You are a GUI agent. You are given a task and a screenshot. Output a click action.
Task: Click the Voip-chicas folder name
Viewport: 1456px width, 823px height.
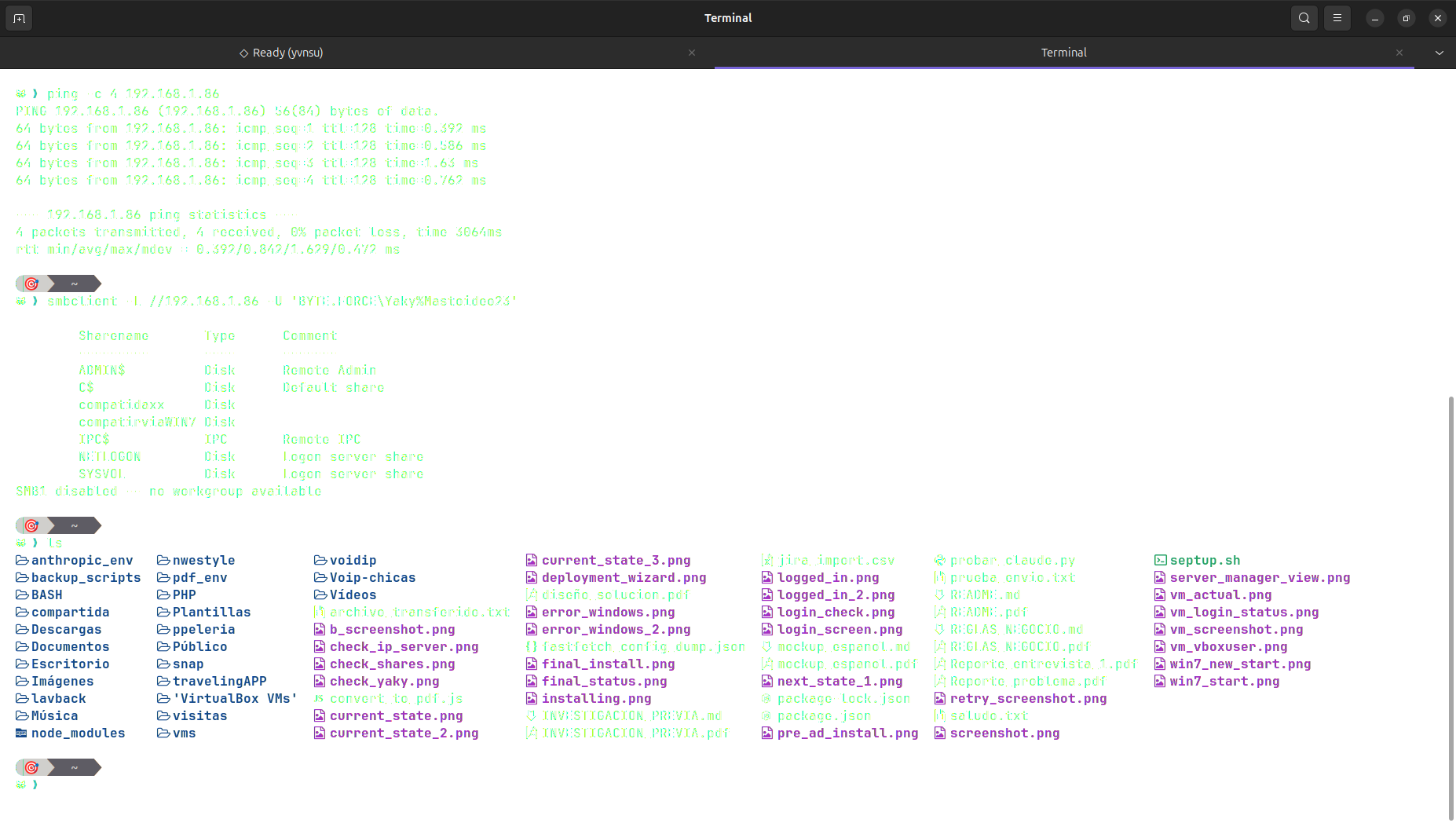tap(373, 577)
